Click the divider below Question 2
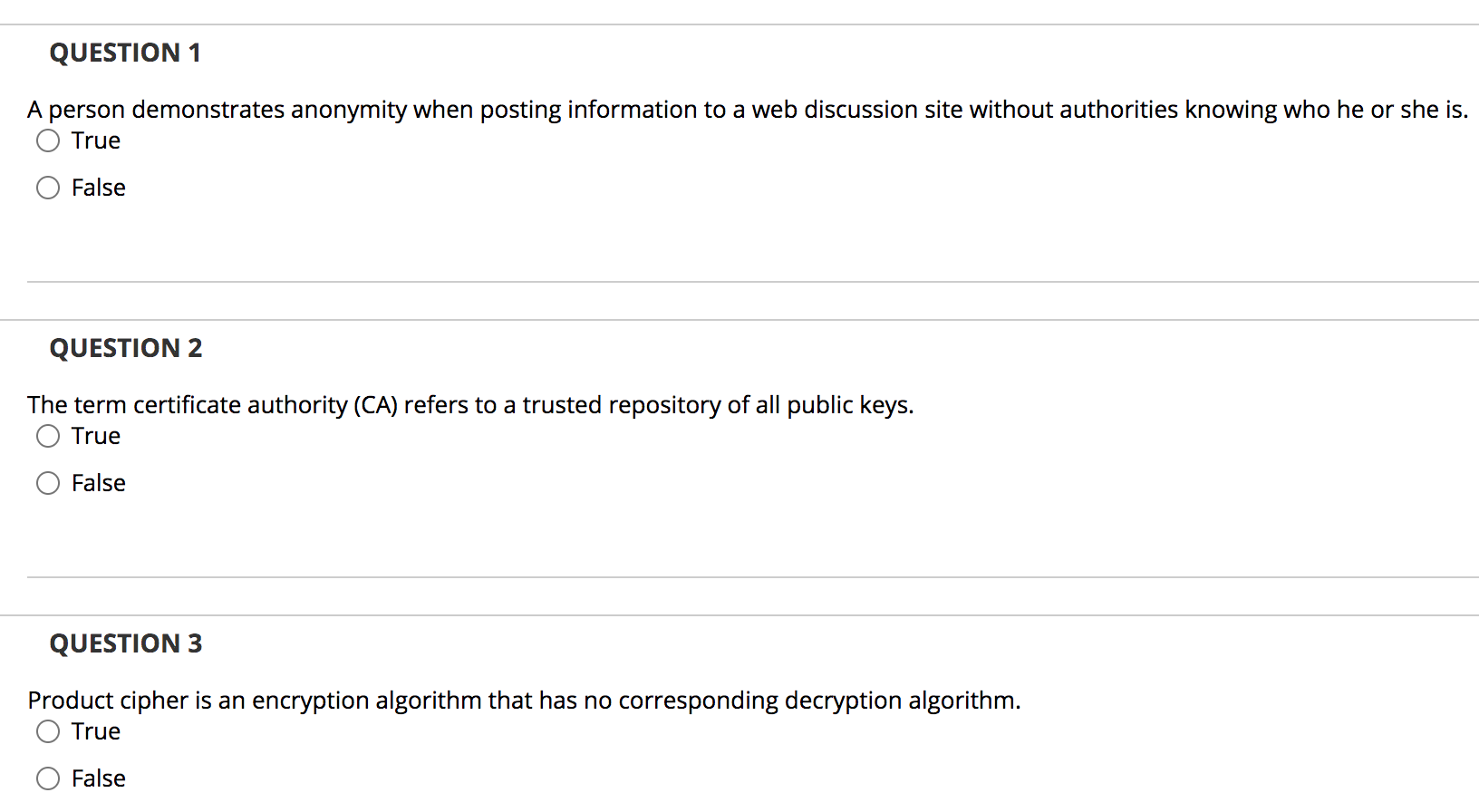 (x=739, y=575)
